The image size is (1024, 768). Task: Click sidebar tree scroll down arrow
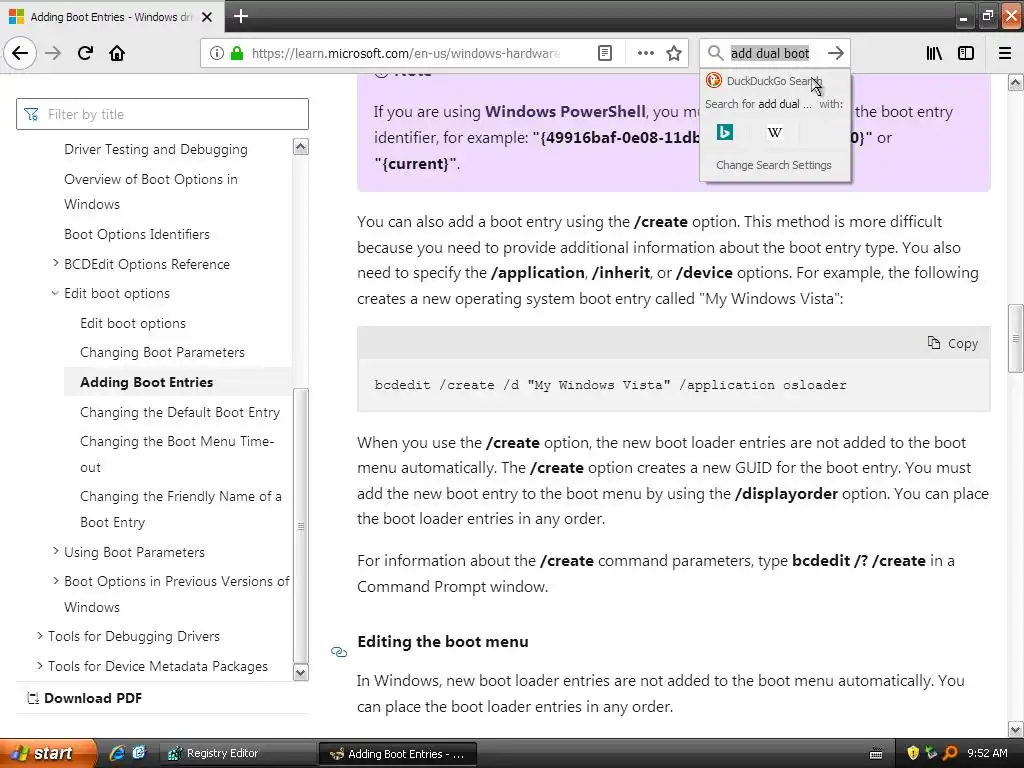(x=300, y=672)
